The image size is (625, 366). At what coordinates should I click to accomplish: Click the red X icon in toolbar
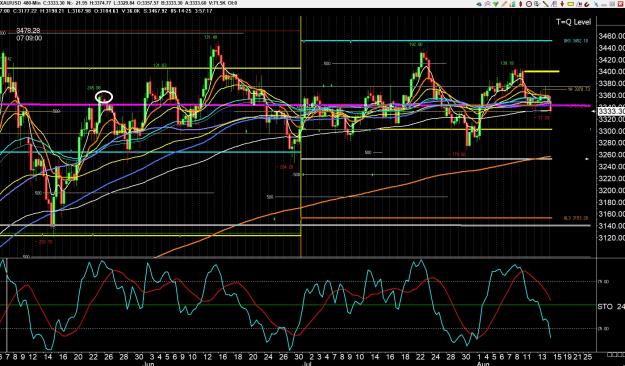[x=620, y=4]
